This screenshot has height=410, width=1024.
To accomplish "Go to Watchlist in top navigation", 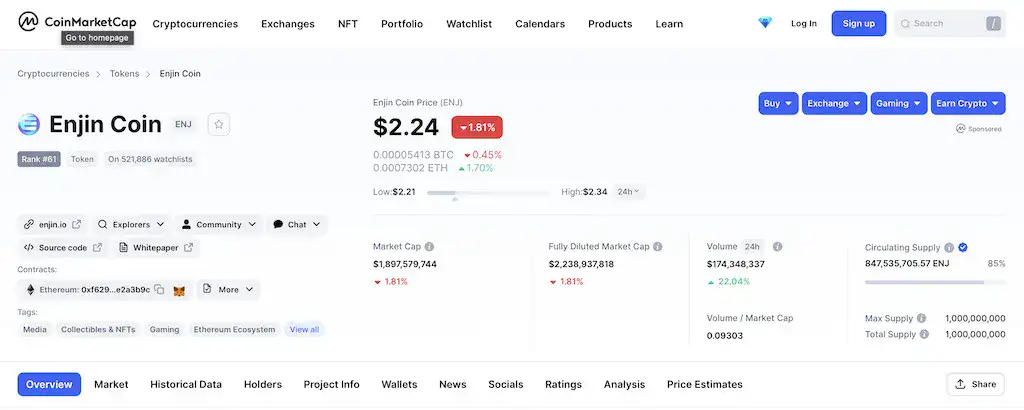I will pyautogui.click(x=469, y=24).
